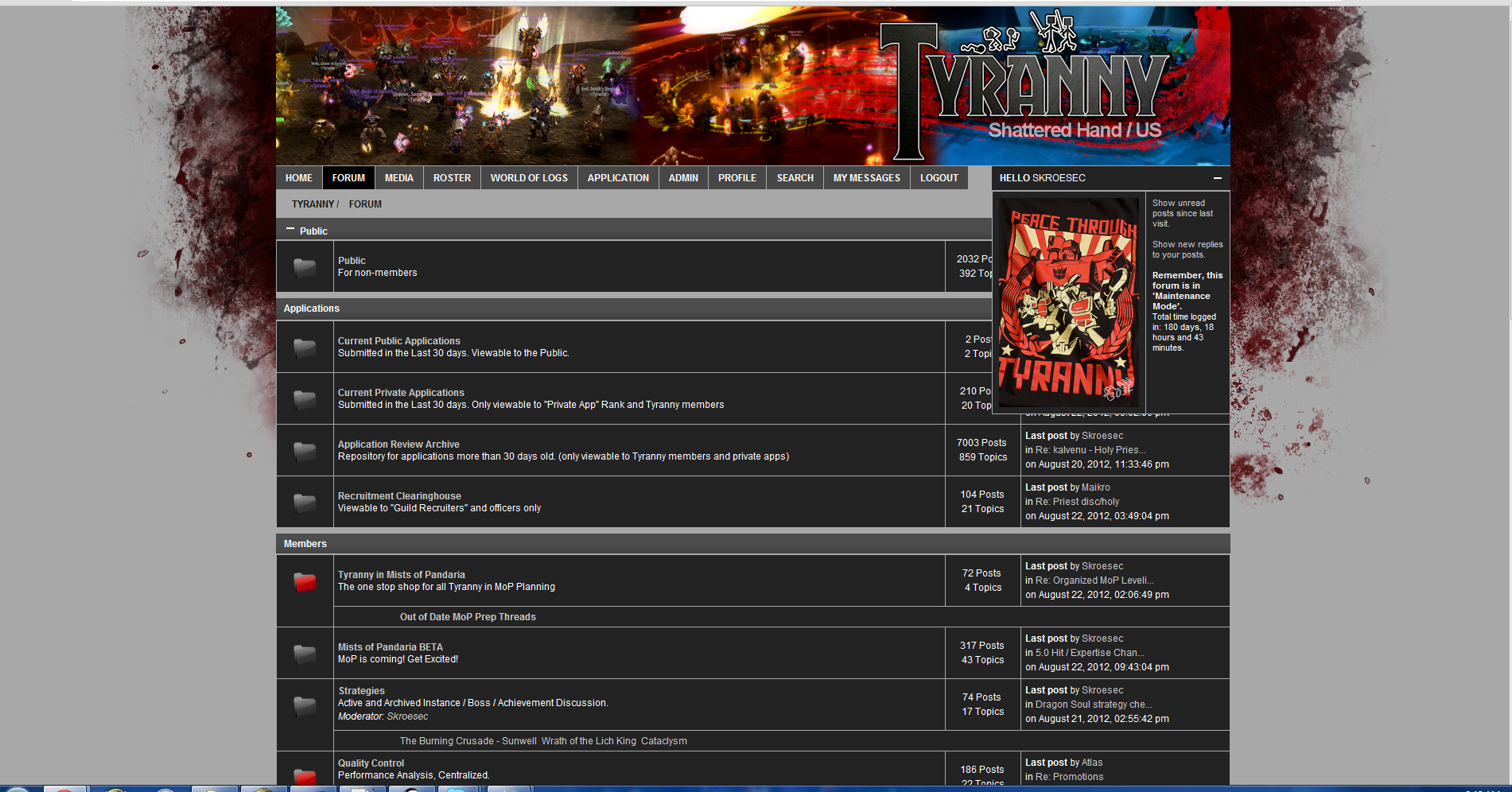Click Show unread posts since last visit

pos(1183,213)
